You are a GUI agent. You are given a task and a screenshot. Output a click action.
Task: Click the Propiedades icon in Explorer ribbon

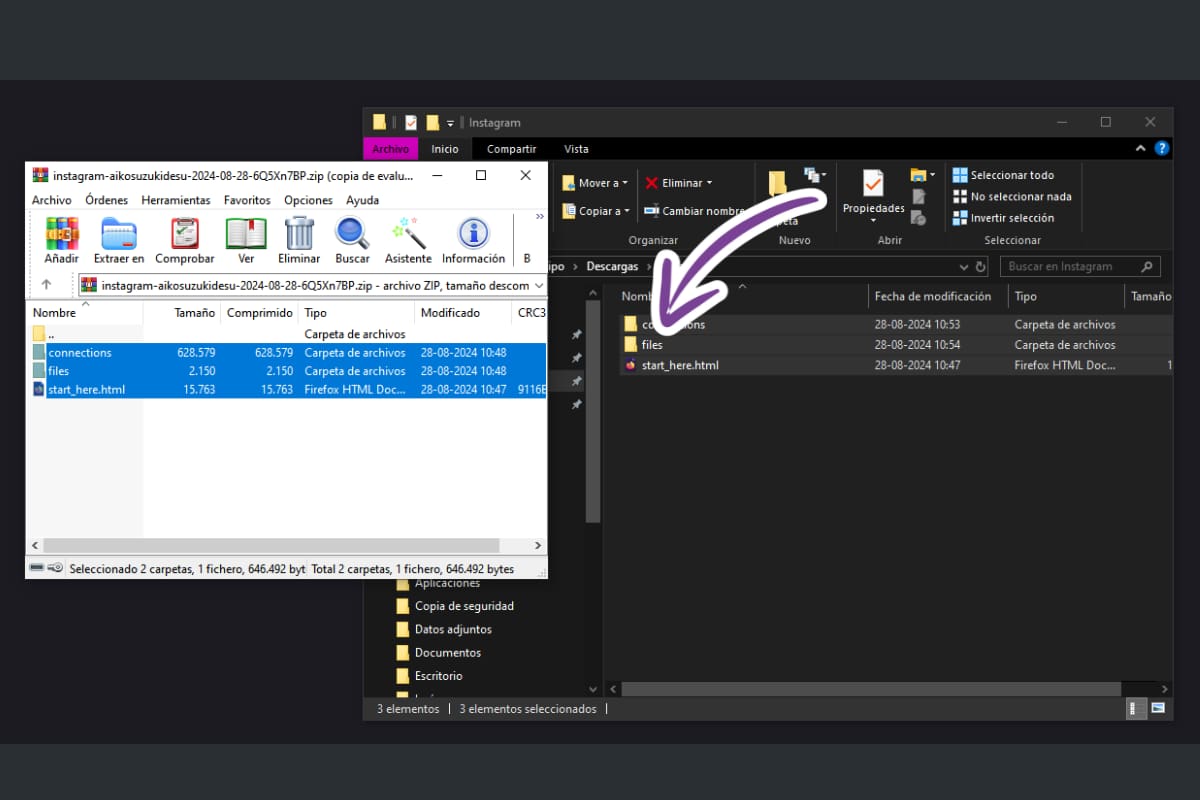click(x=873, y=184)
